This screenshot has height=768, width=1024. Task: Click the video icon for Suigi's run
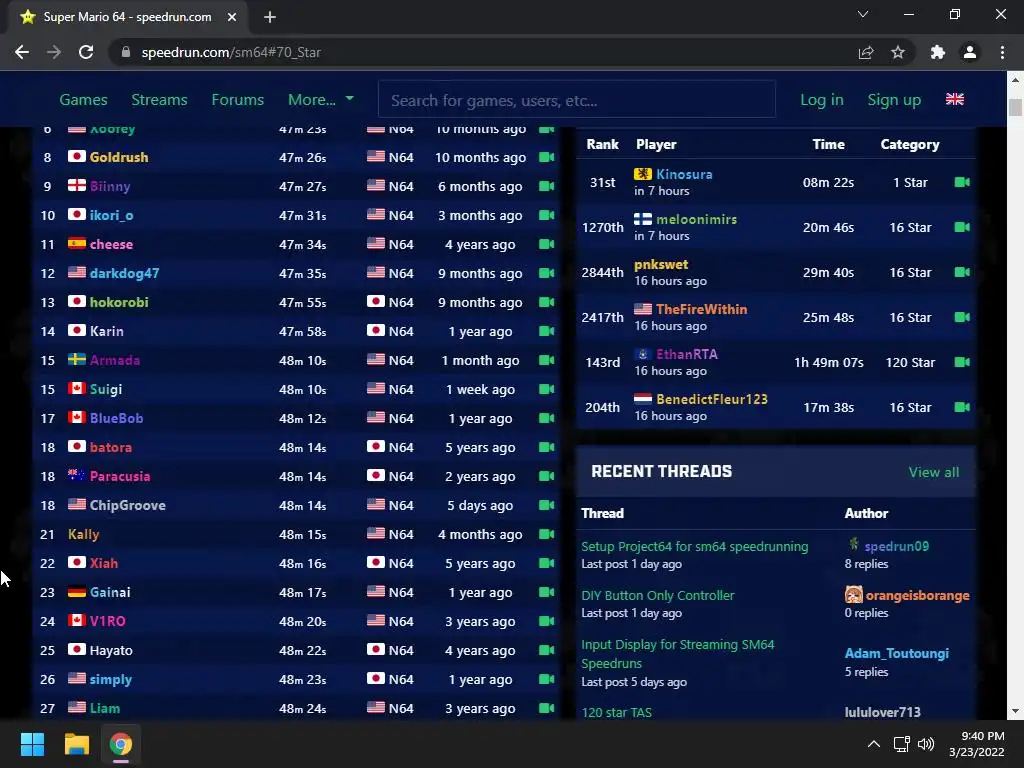click(x=547, y=389)
